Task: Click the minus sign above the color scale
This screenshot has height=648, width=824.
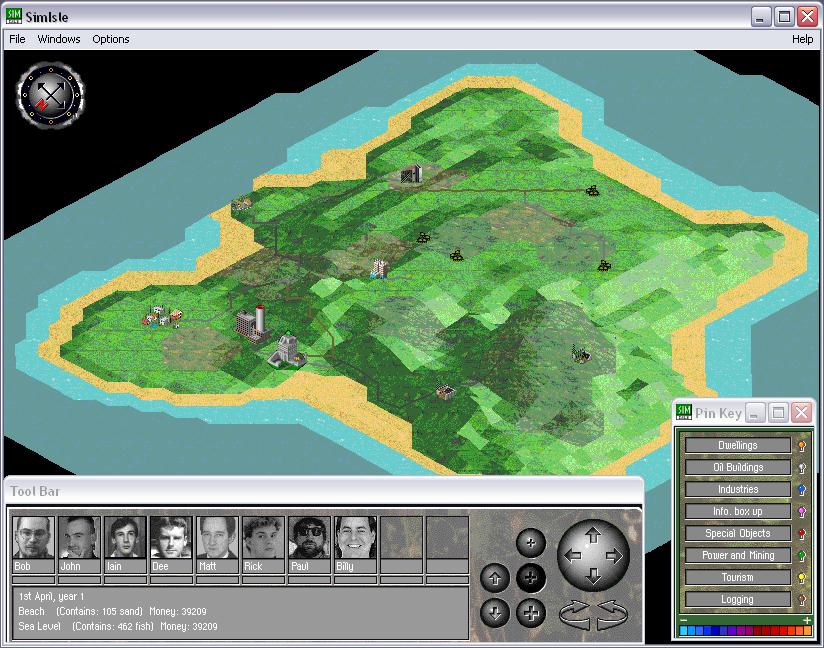Action: pyautogui.click(x=684, y=620)
